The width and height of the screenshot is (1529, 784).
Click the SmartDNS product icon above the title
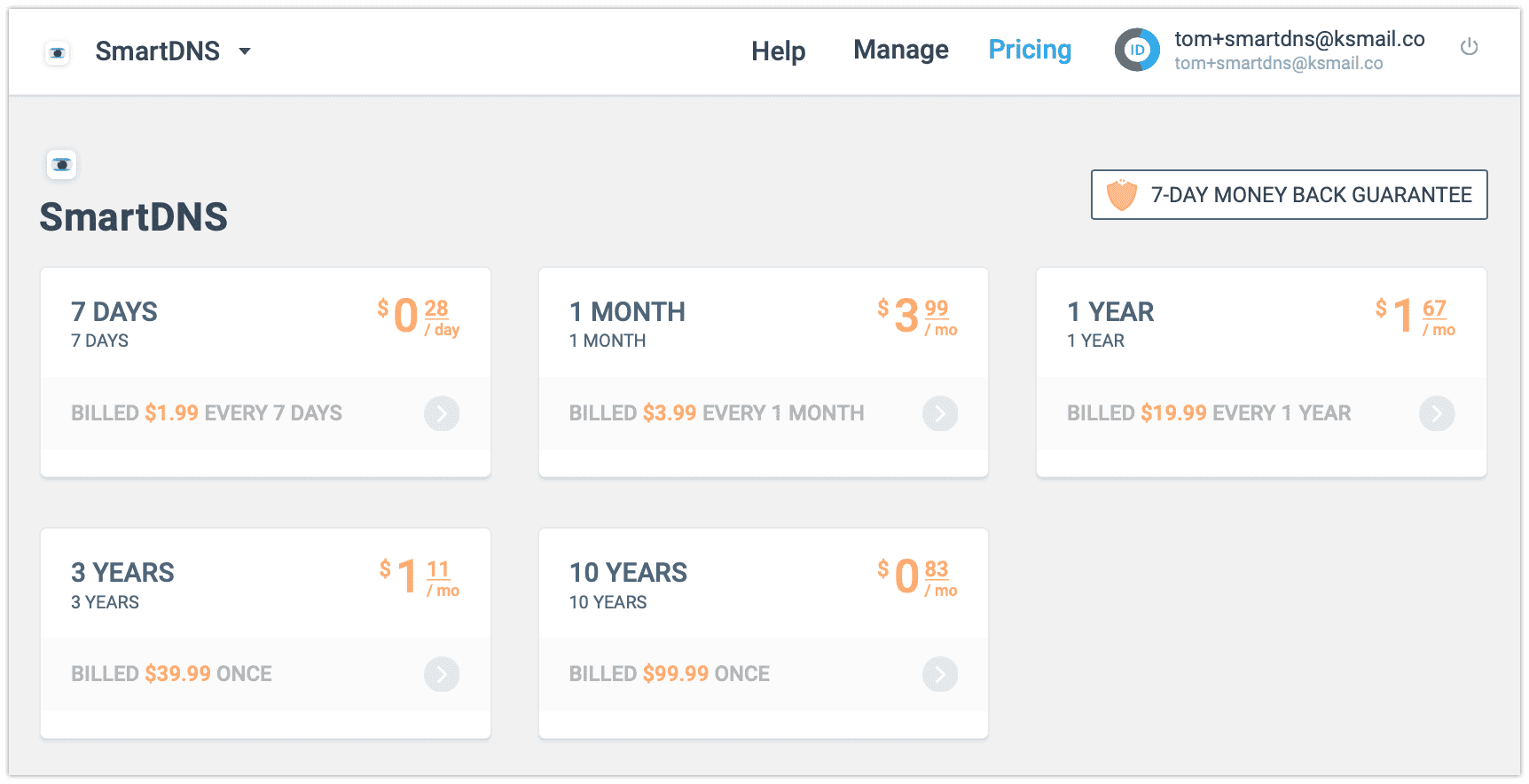(62, 165)
